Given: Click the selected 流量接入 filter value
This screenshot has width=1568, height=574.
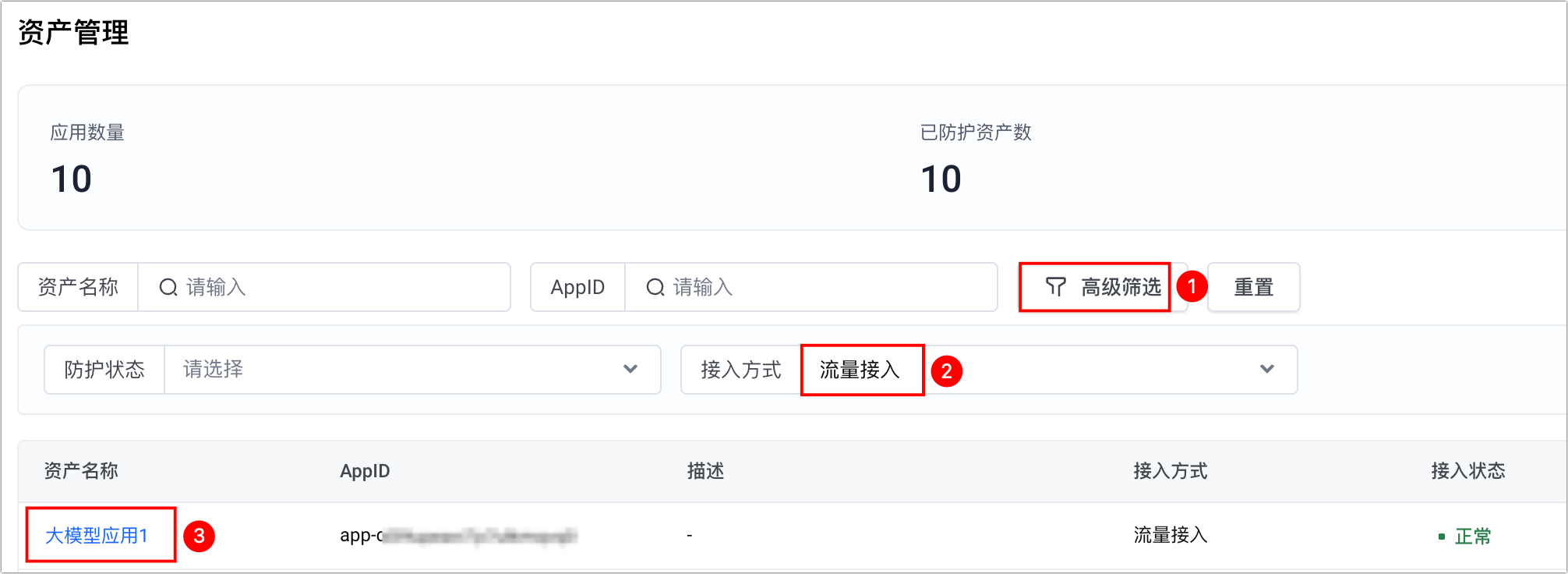Looking at the screenshot, I should point(860,370).
